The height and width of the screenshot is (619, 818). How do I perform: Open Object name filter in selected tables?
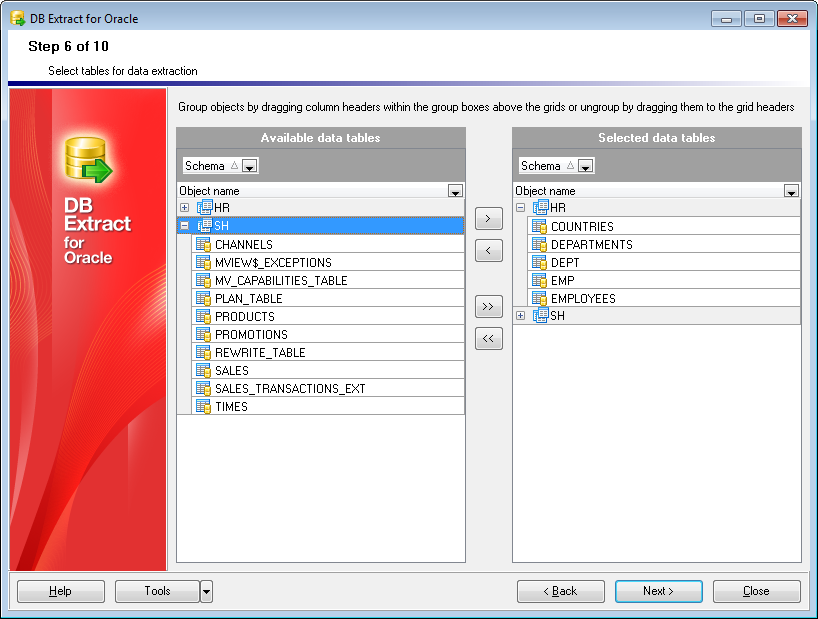[791, 191]
